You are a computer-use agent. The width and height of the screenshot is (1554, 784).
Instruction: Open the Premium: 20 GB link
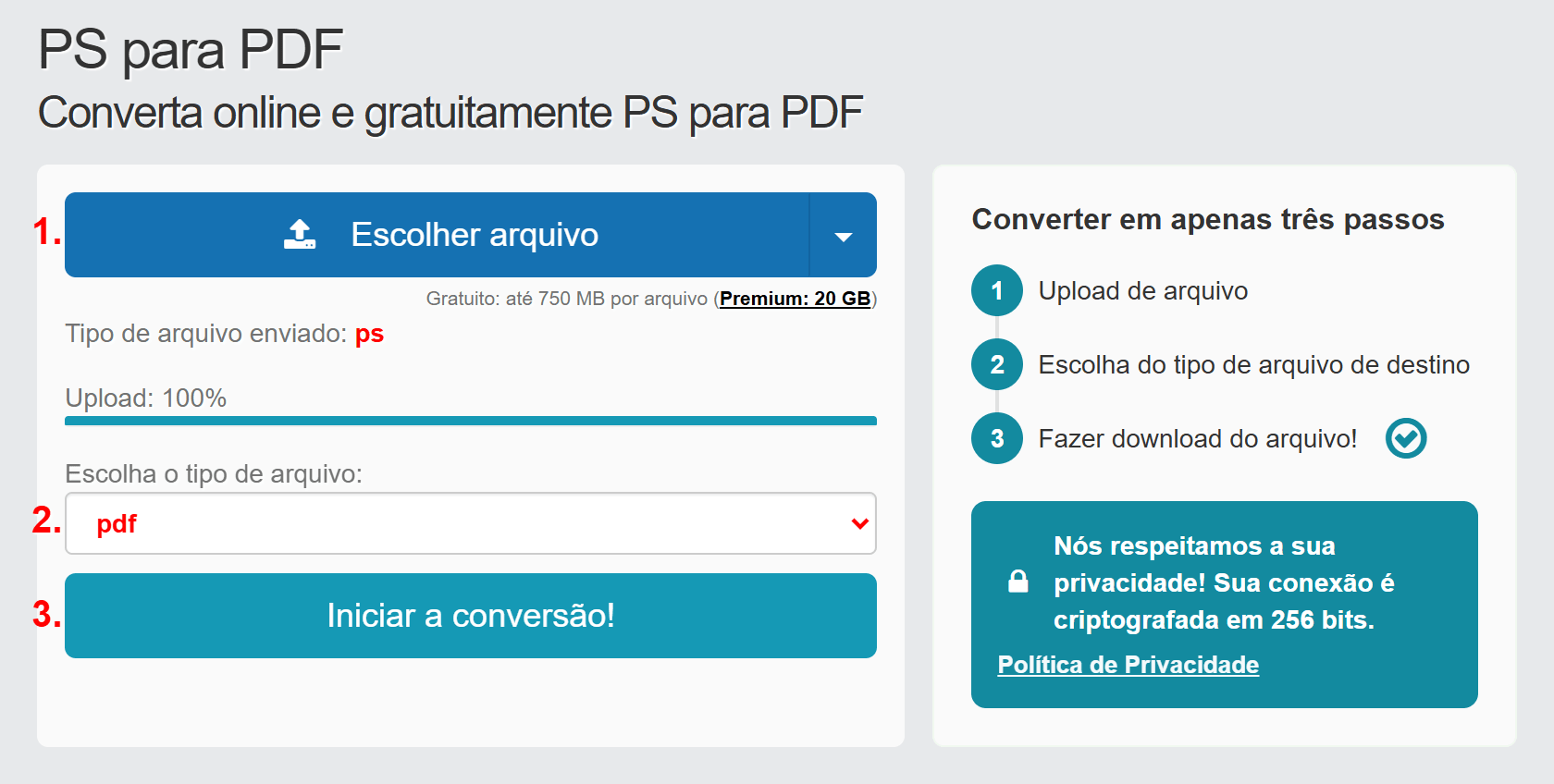pyautogui.click(x=795, y=299)
